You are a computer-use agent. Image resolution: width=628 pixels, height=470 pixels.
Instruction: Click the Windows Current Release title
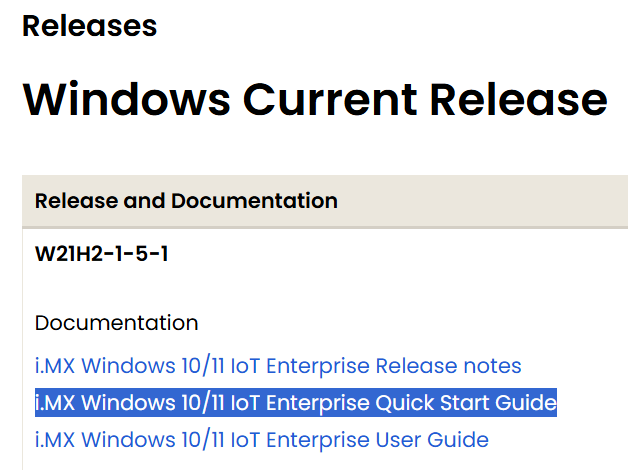point(315,99)
